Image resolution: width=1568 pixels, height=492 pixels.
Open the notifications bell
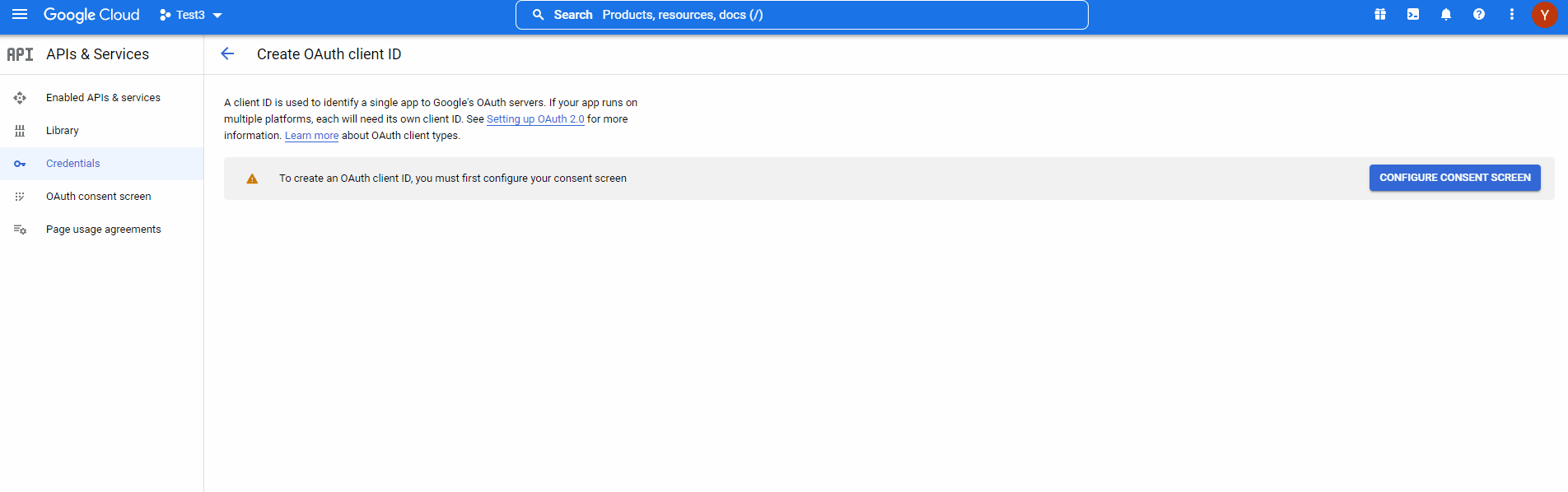[1446, 15]
